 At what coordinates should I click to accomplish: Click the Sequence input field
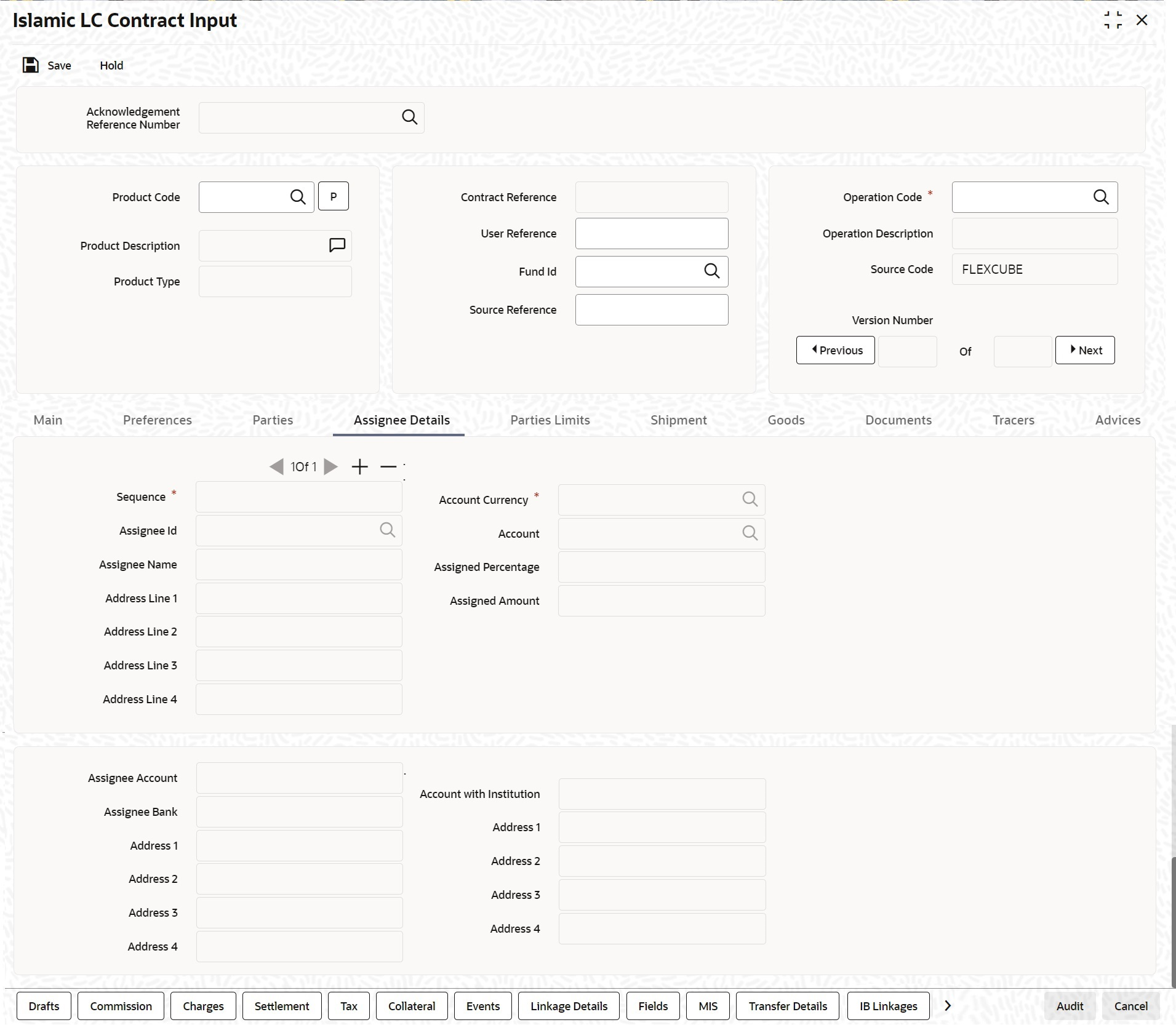(299, 497)
